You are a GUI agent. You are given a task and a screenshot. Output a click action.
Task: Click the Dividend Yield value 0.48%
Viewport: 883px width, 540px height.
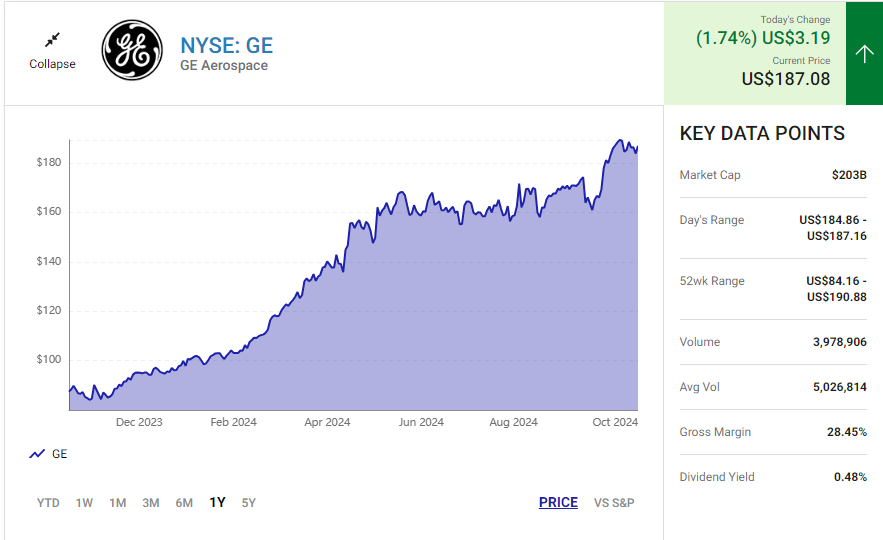tap(850, 477)
